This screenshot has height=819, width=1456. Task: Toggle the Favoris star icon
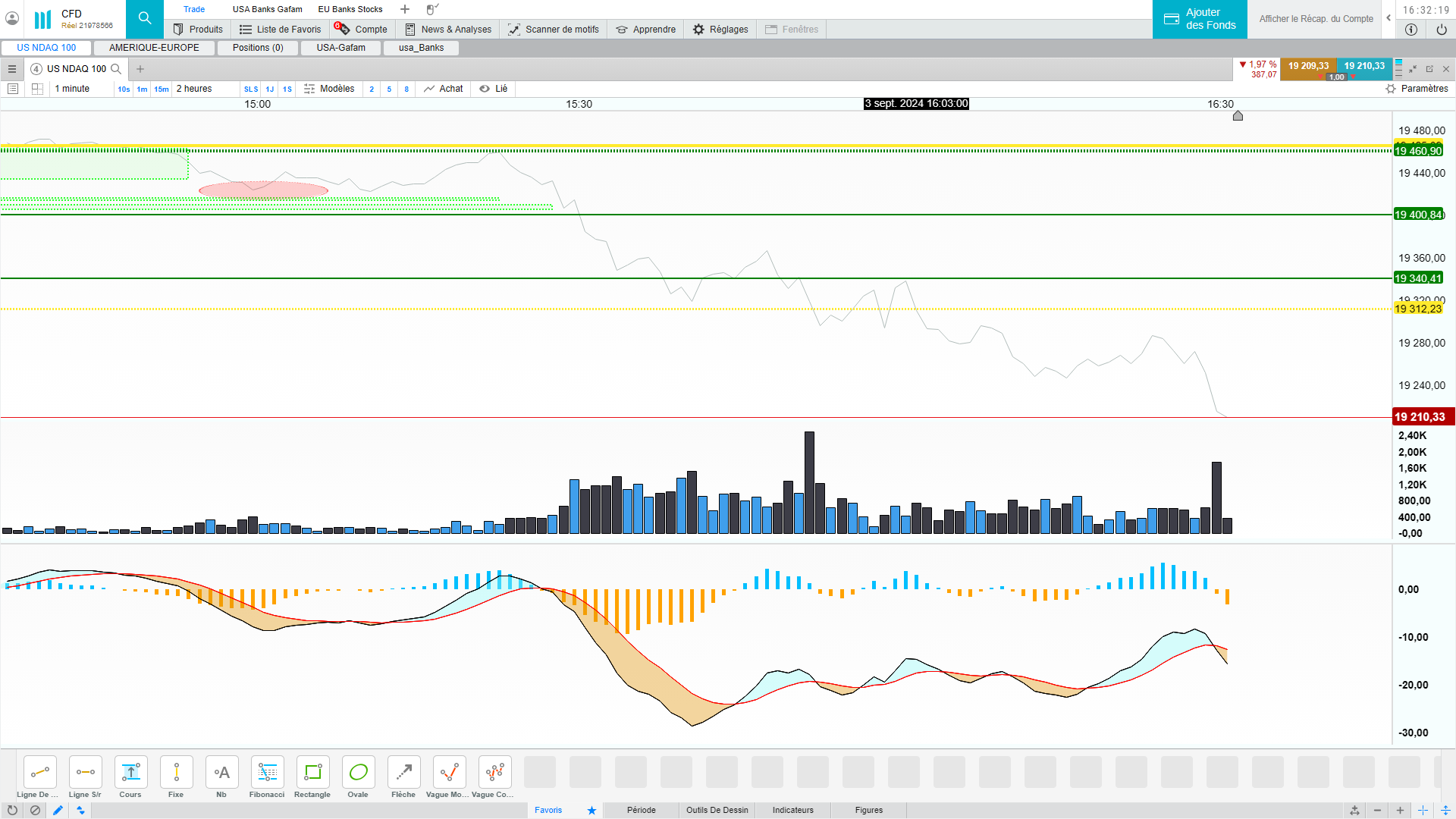coord(591,810)
